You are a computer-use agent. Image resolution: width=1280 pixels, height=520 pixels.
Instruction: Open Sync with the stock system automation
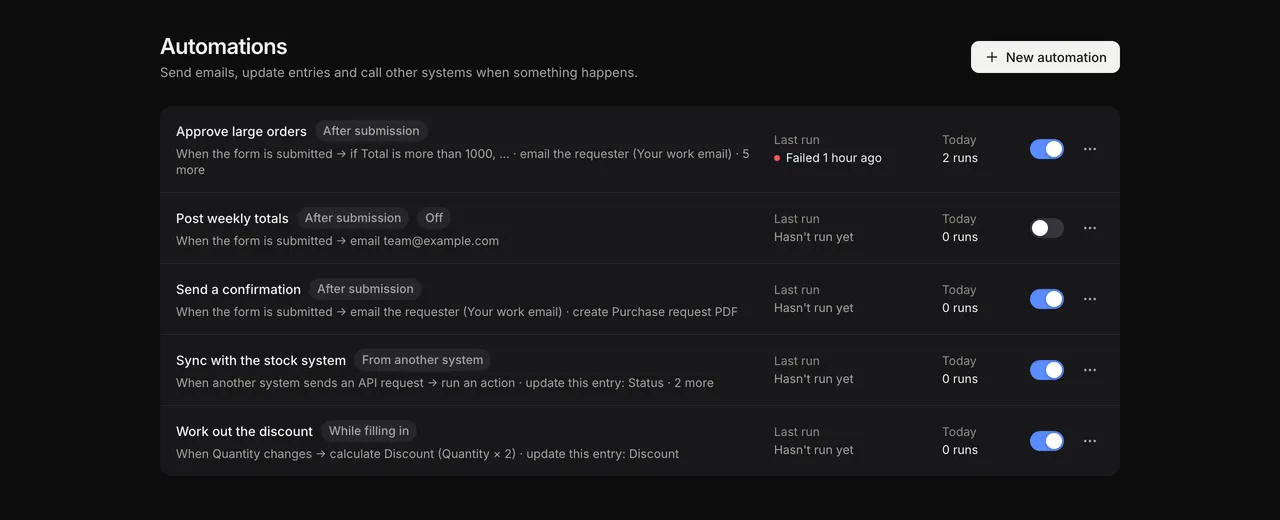[x=261, y=360]
